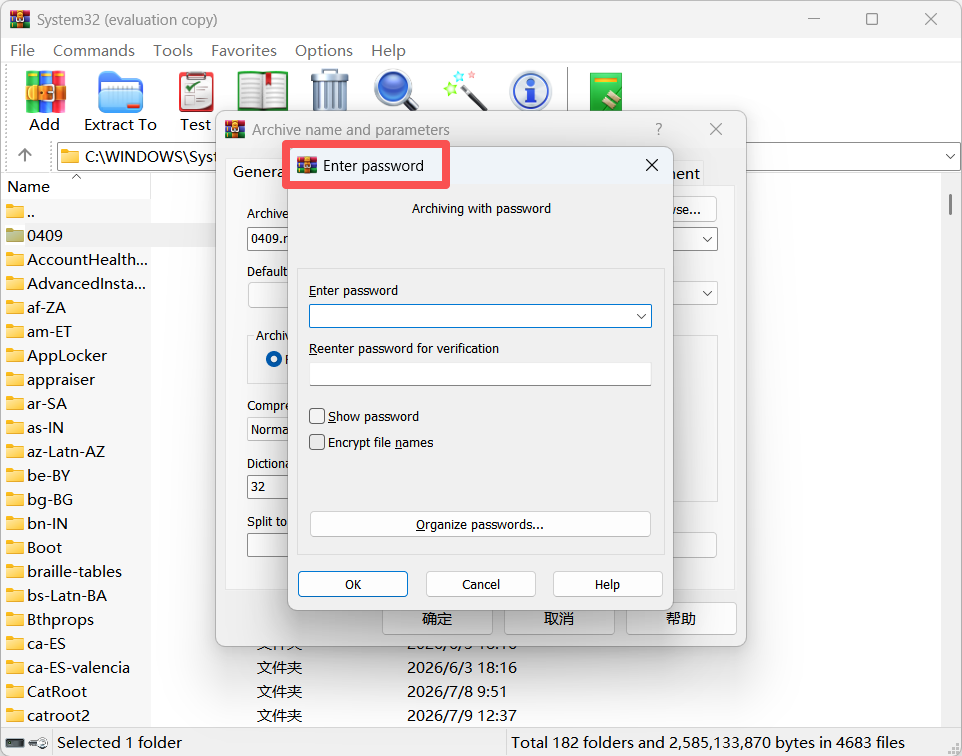Image resolution: width=962 pixels, height=756 pixels.
Task: Select the bg-BG folder row
Action: coord(77,500)
